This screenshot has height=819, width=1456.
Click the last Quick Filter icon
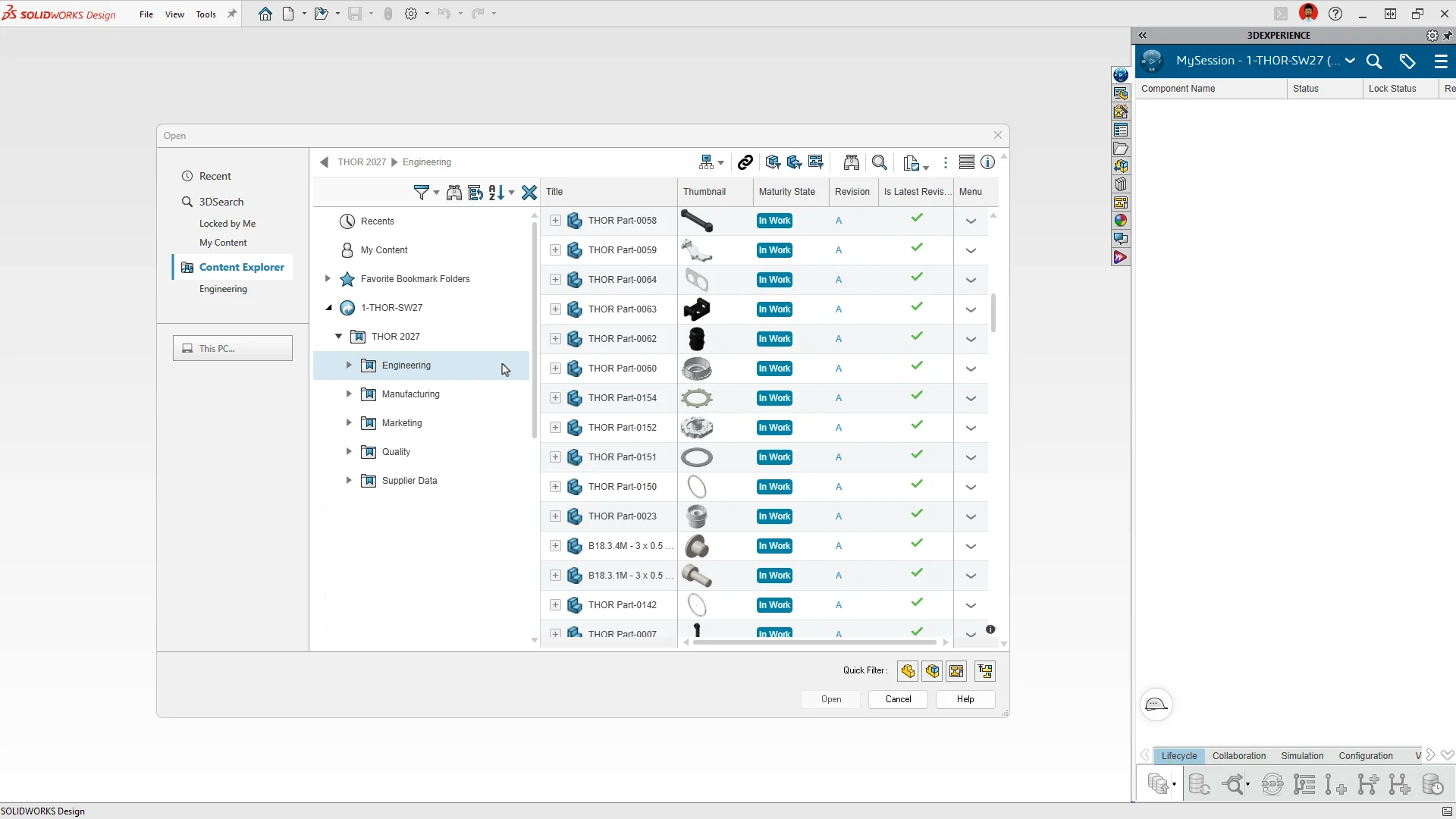click(985, 671)
